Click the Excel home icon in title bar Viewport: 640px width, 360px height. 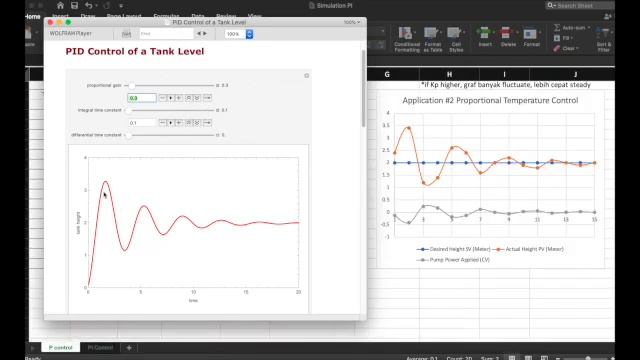point(60,5)
